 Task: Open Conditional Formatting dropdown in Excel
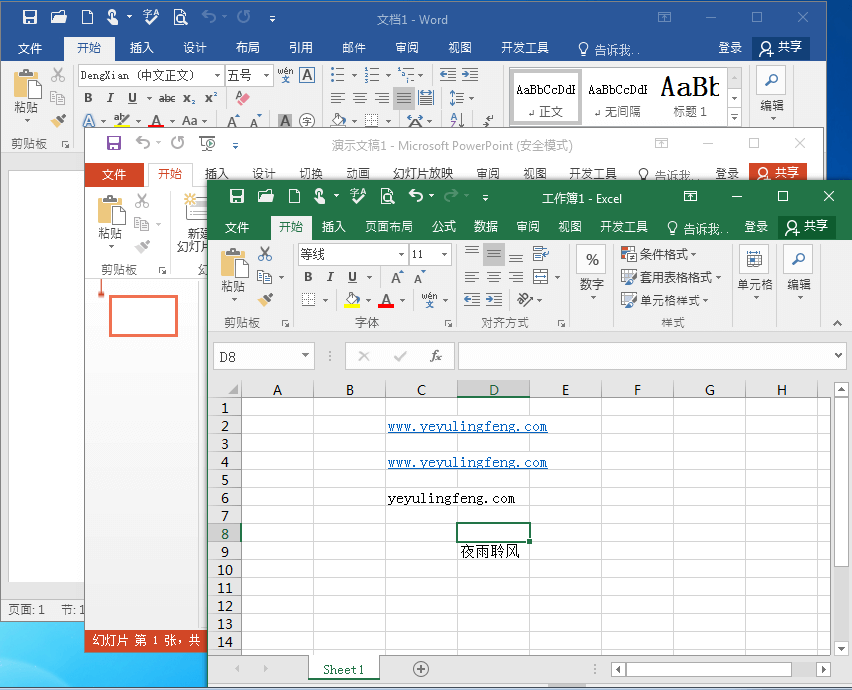click(659, 254)
